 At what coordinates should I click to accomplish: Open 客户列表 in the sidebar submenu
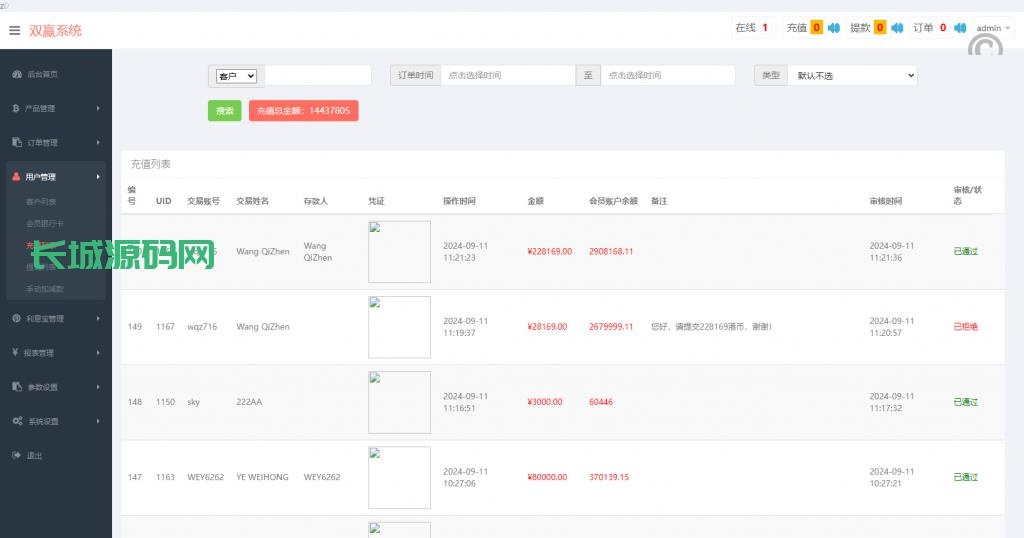[x=41, y=202]
